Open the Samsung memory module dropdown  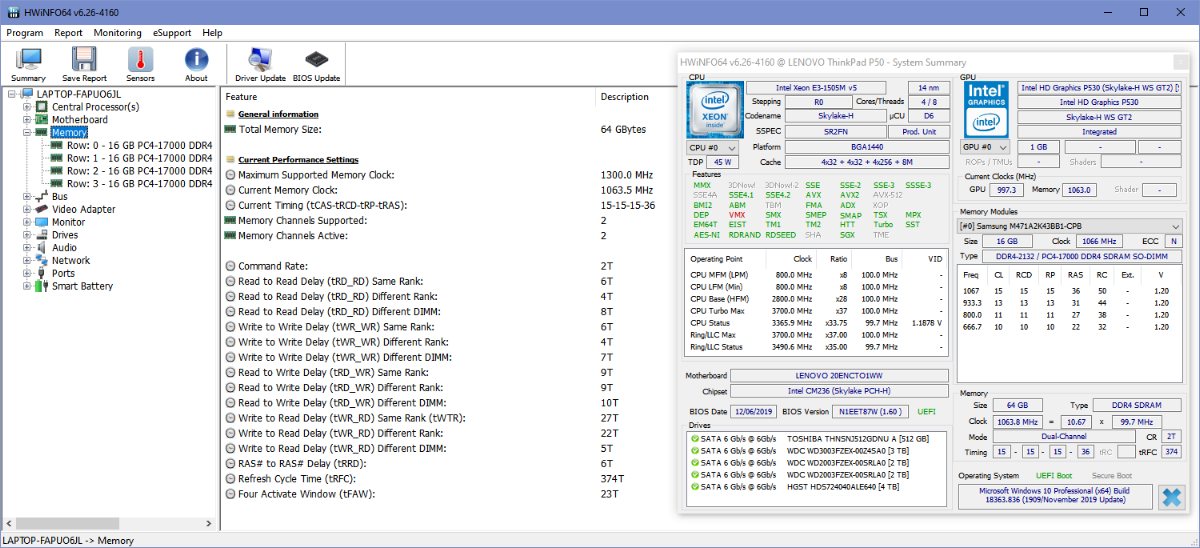pyautogui.click(x=1069, y=226)
